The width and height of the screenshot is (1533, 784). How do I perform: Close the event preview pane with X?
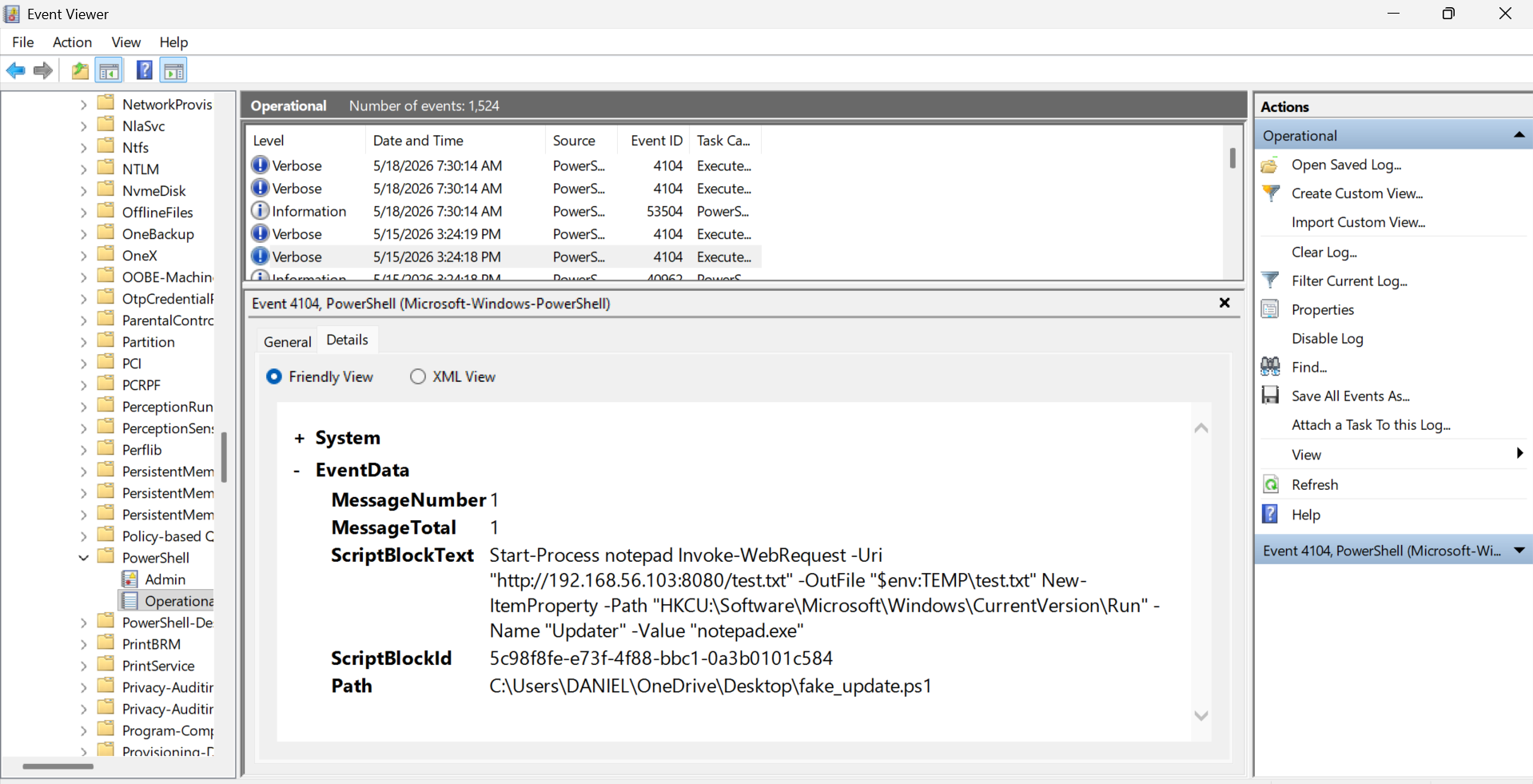pyautogui.click(x=1224, y=303)
